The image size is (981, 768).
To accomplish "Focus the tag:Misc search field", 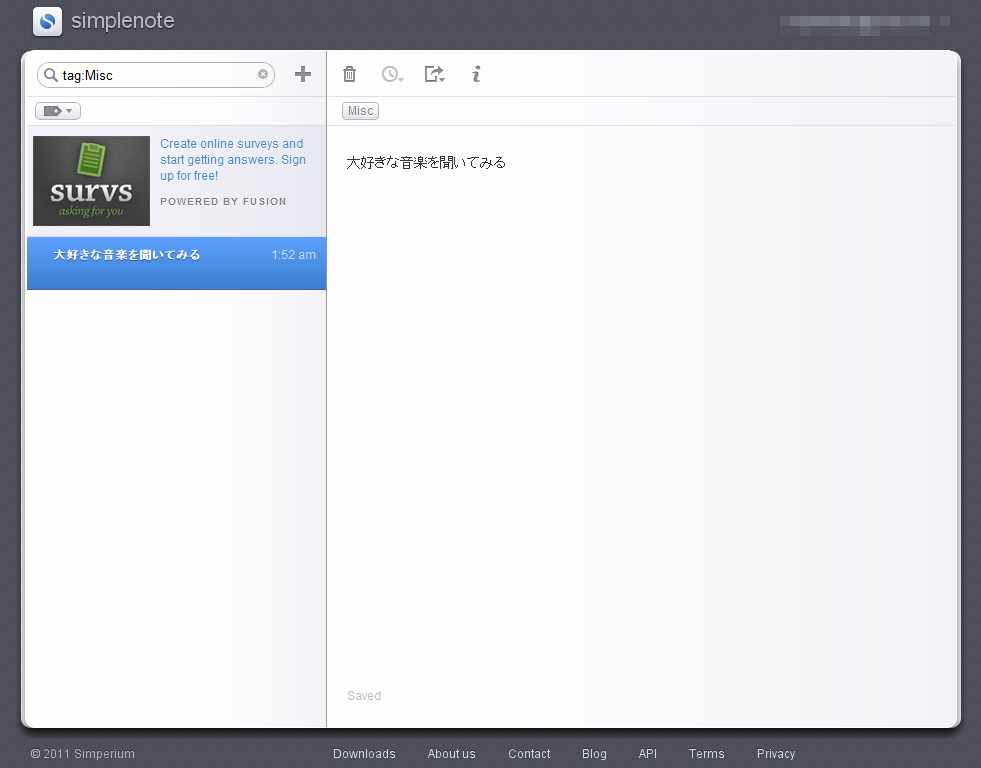I will pyautogui.click(x=156, y=75).
